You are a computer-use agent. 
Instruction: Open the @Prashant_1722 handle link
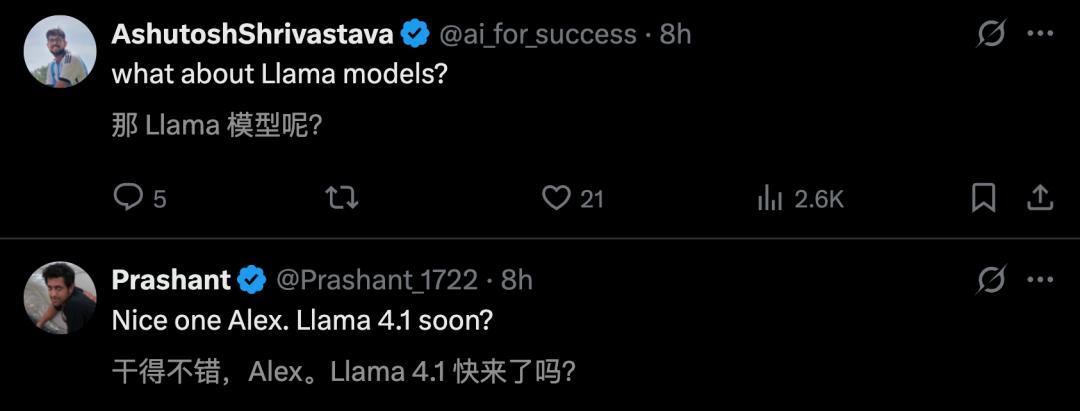click(376, 280)
